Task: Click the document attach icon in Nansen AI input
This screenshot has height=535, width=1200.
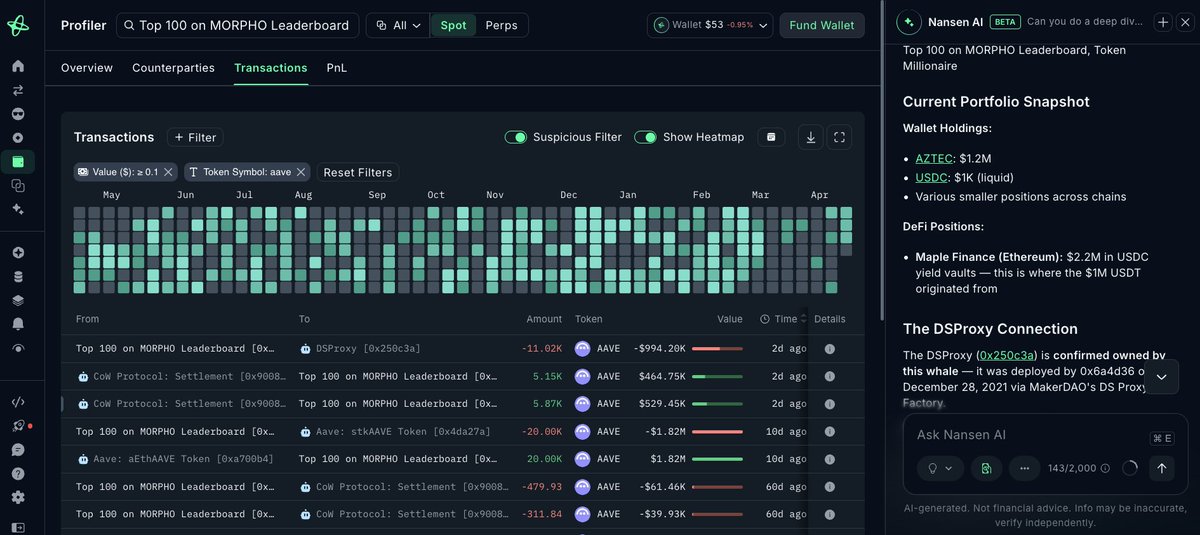Action: [x=986, y=468]
